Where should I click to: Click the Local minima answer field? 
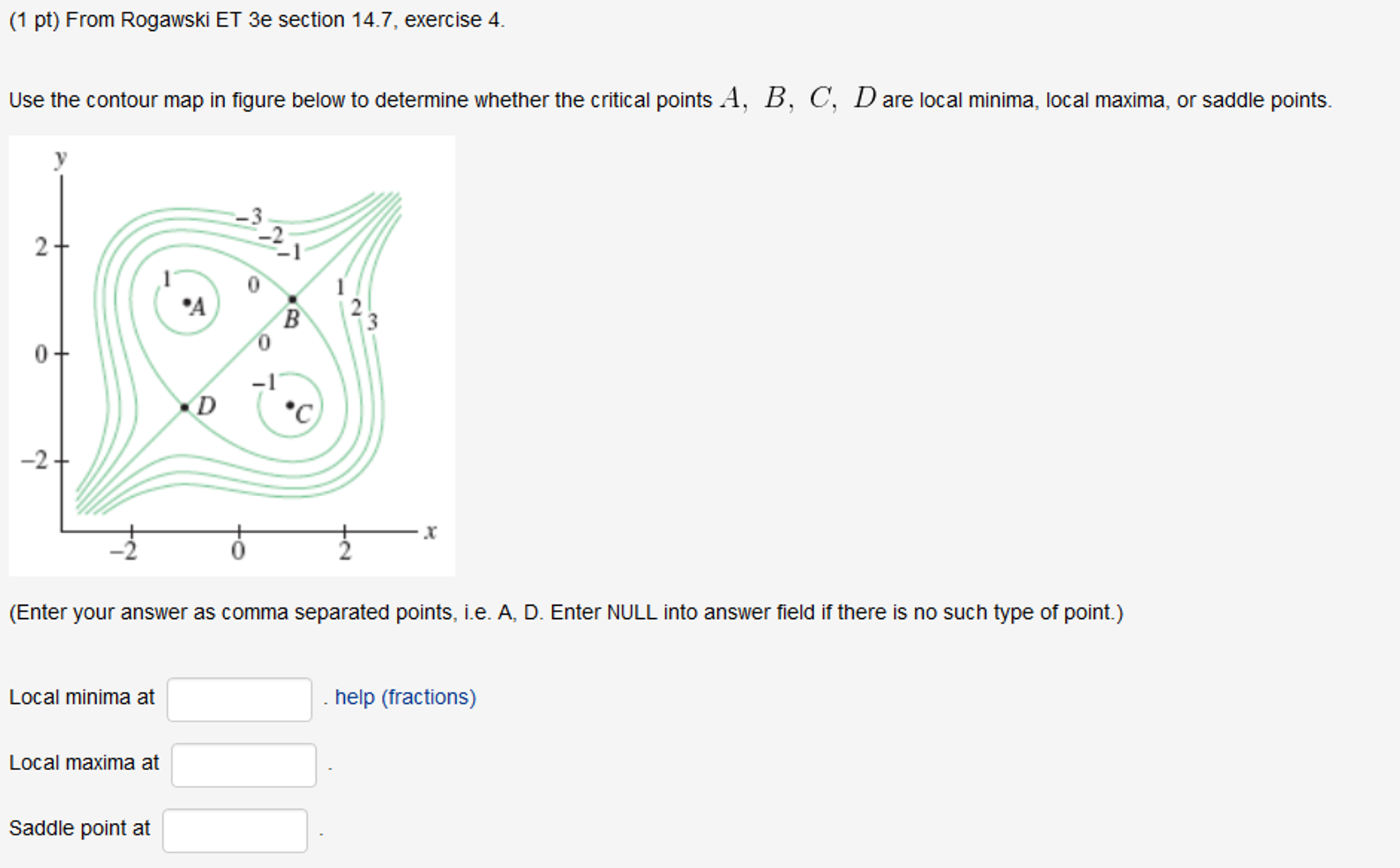(239, 699)
